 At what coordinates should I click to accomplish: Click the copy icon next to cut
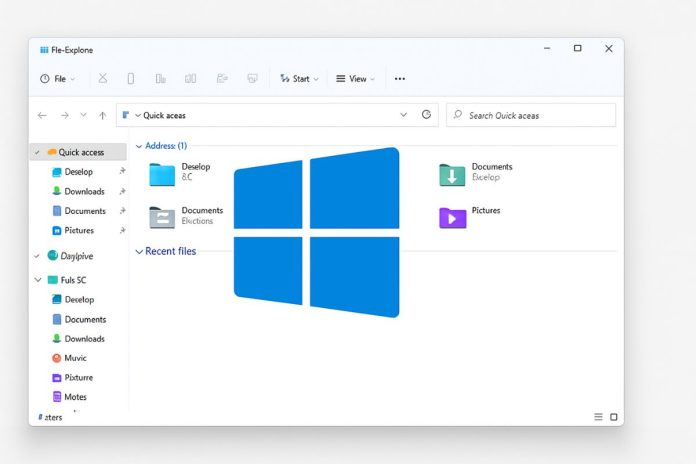[x=130, y=79]
